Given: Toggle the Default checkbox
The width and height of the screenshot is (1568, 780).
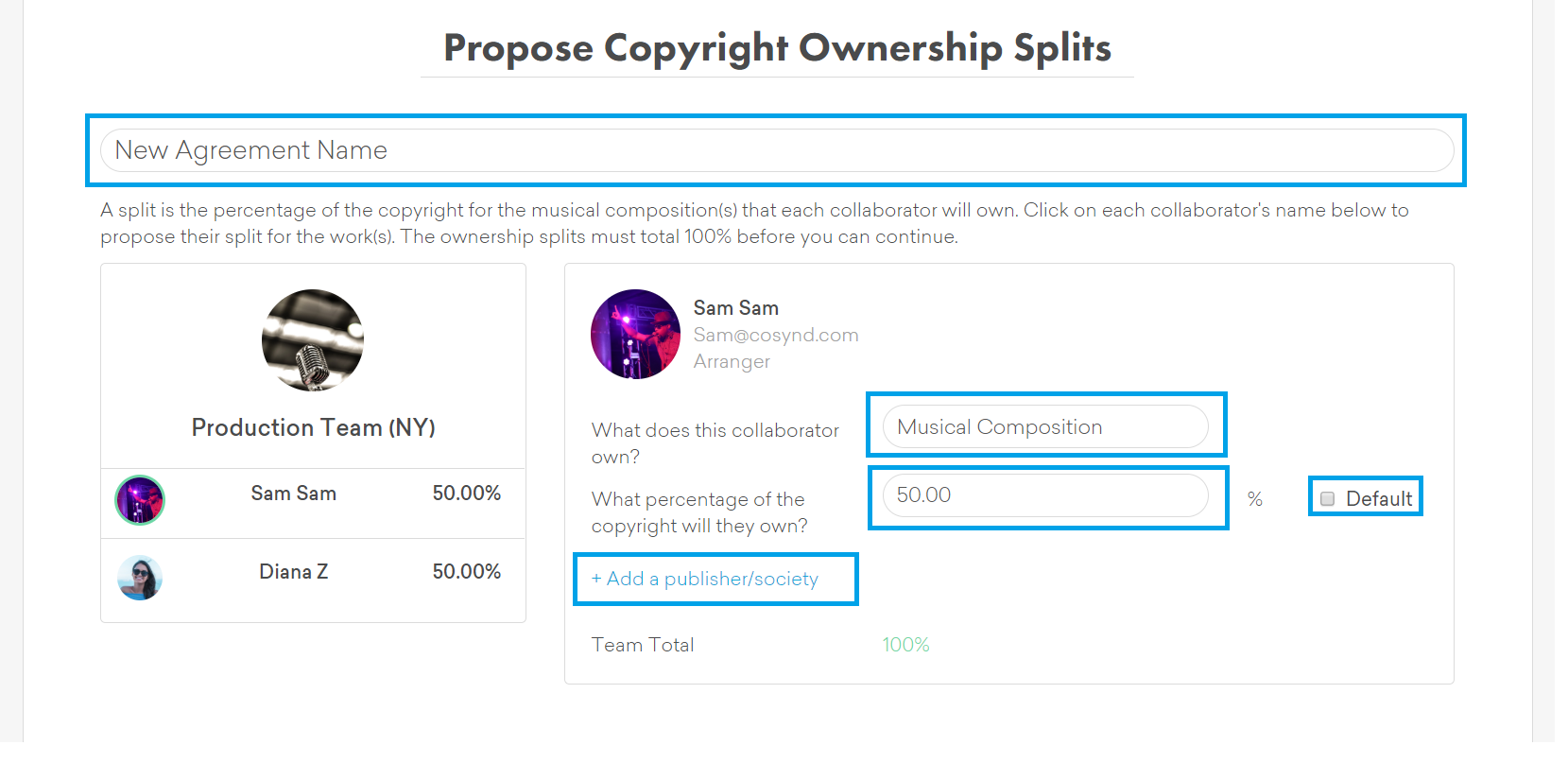Looking at the screenshot, I should (x=1327, y=499).
